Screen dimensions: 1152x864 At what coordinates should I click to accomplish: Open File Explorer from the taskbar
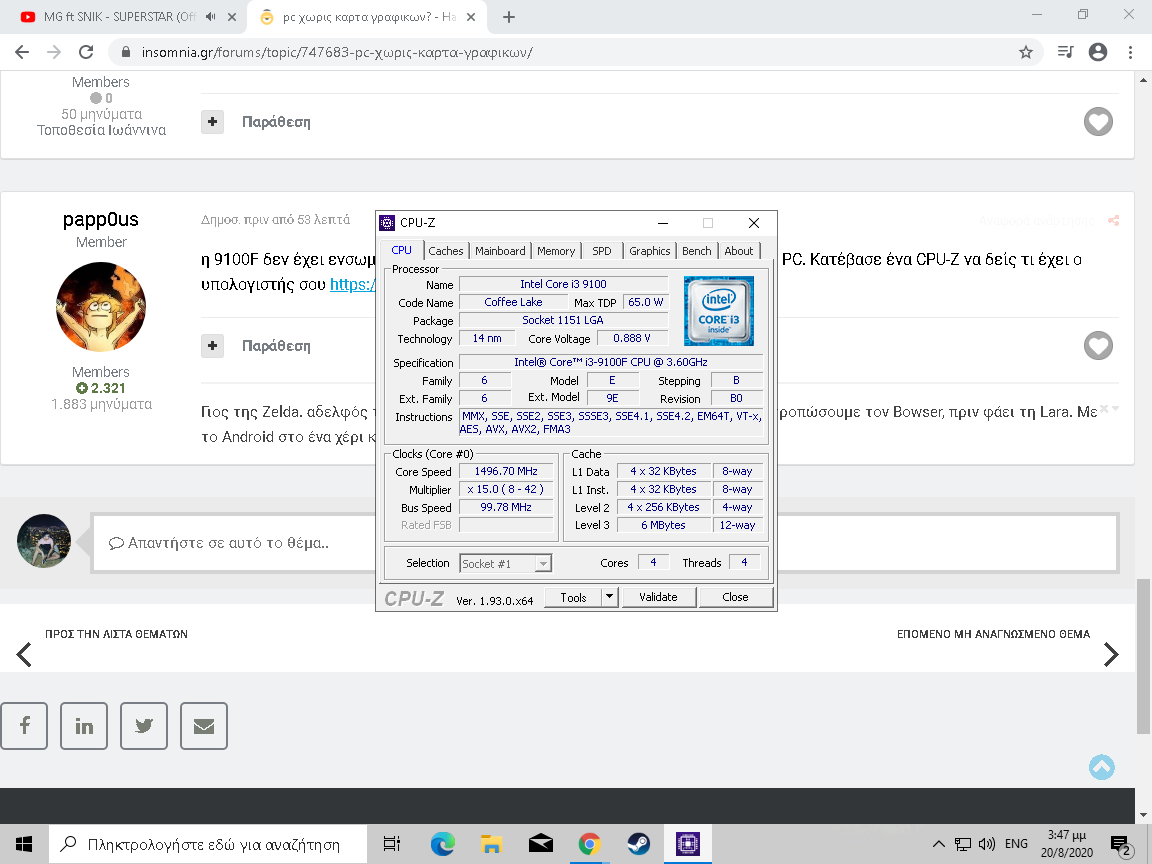492,844
